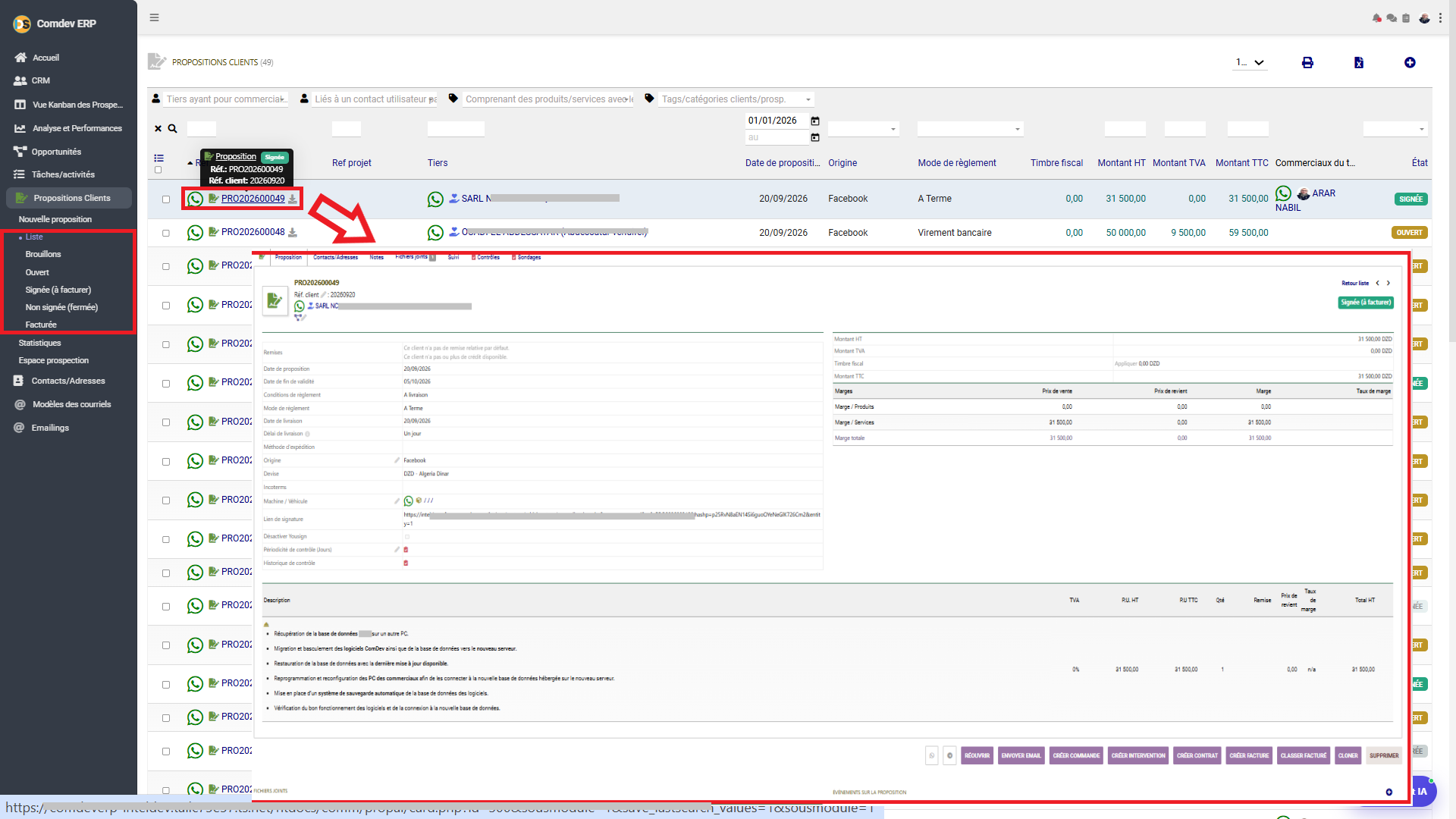Open Contacts/Adresses in the sidebar
This screenshot has width=1456, height=819.
pos(68,381)
